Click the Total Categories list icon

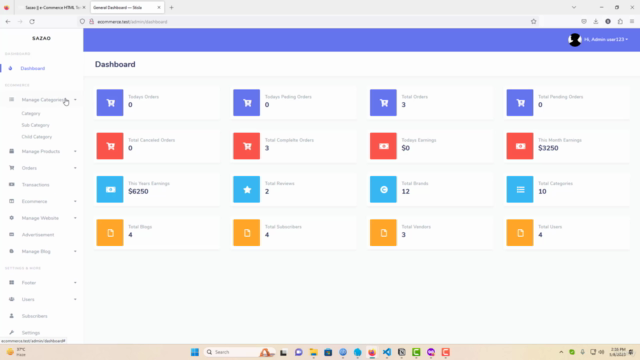pos(520,189)
